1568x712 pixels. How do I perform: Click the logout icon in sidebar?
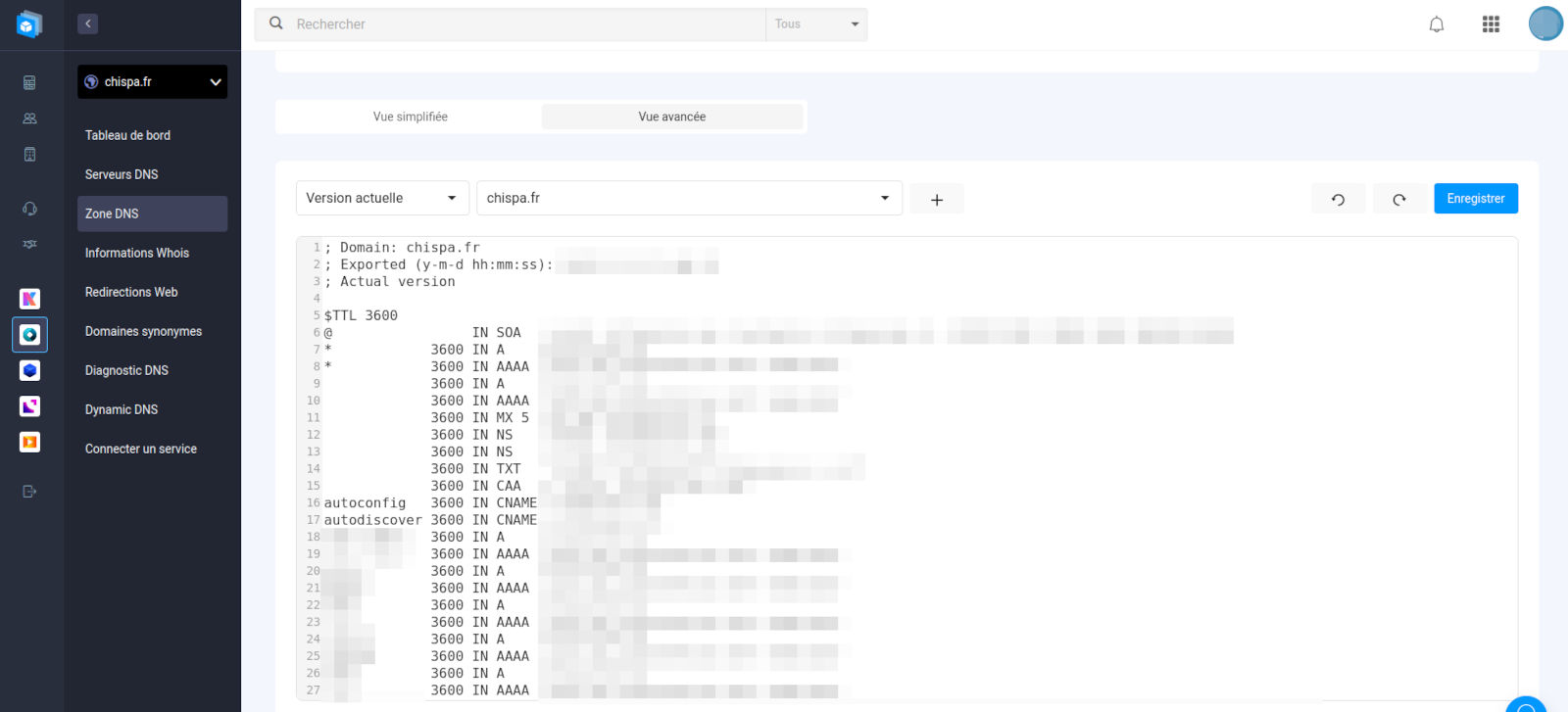point(29,492)
